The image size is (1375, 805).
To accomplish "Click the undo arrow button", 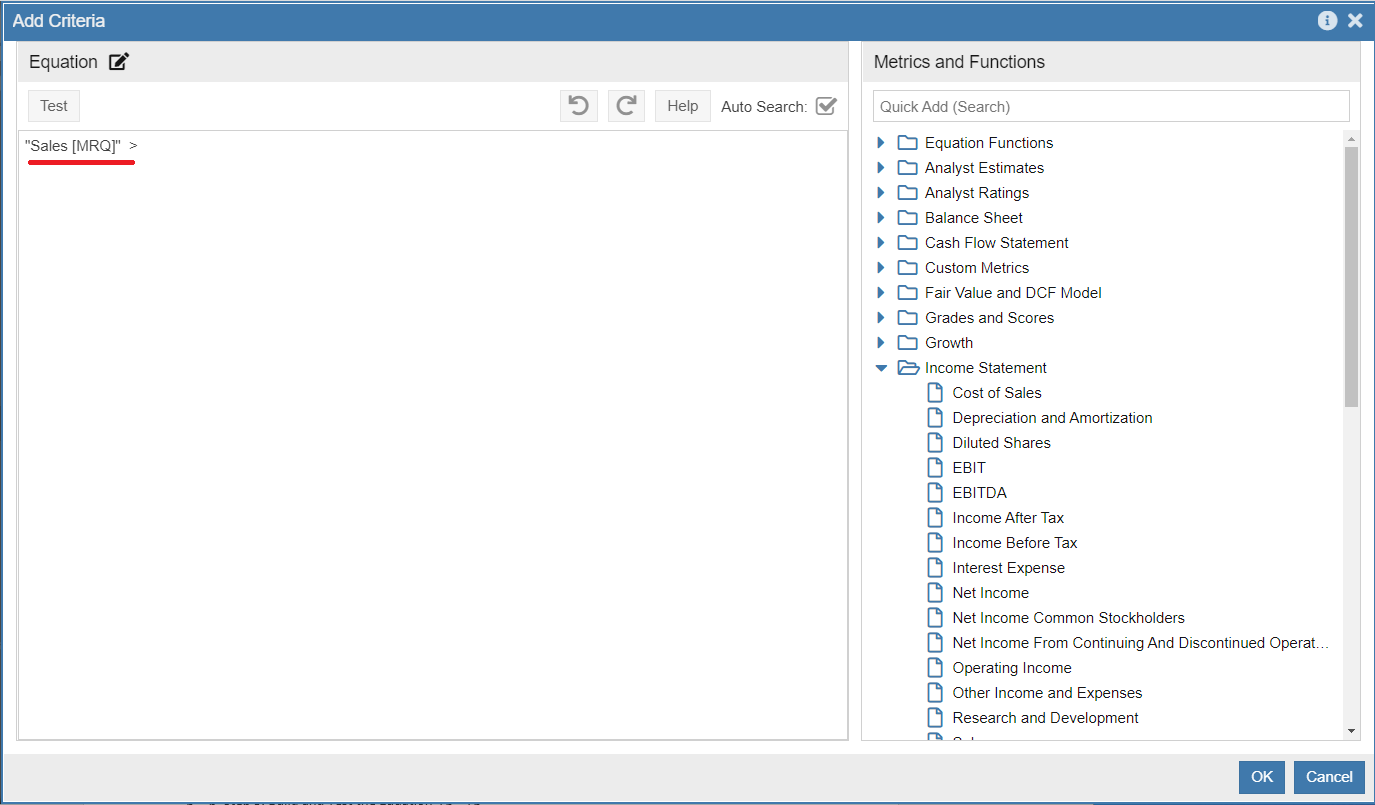I will [x=578, y=106].
